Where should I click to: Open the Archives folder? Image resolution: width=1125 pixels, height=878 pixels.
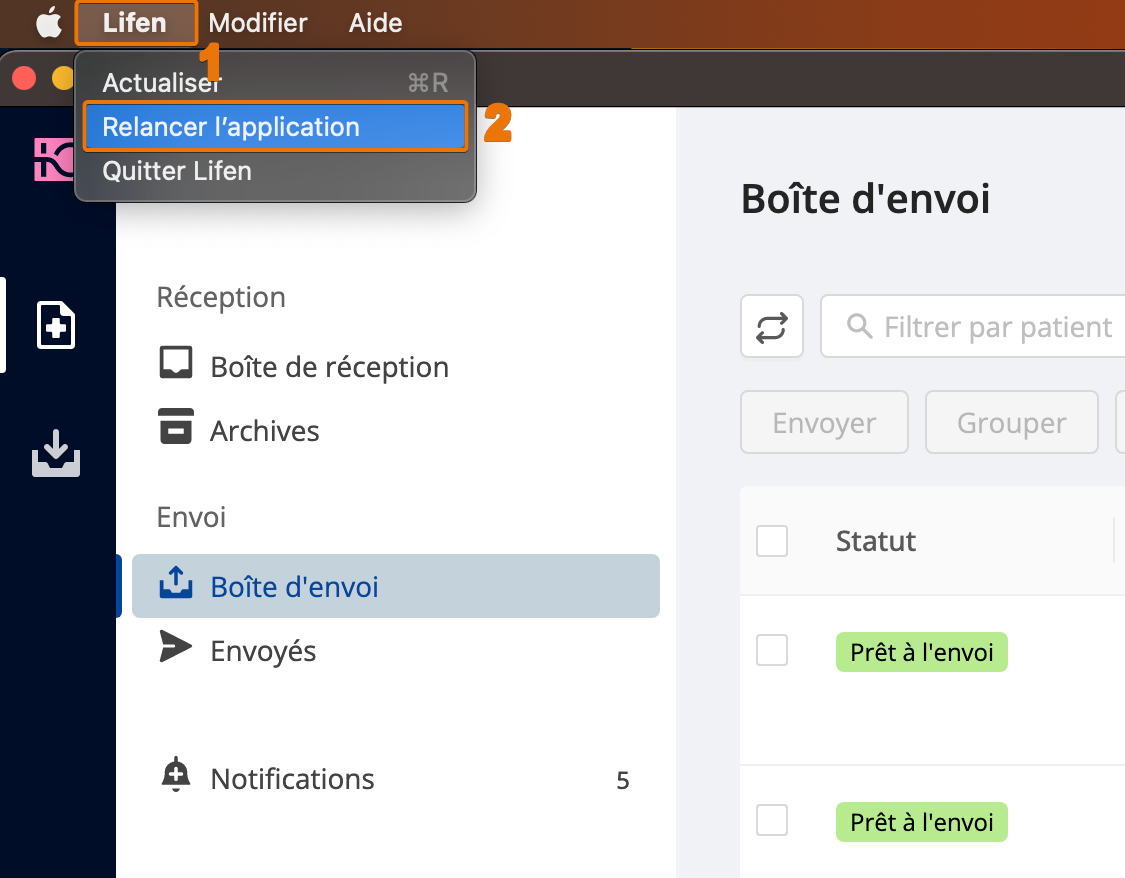pyautogui.click(x=265, y=431)
